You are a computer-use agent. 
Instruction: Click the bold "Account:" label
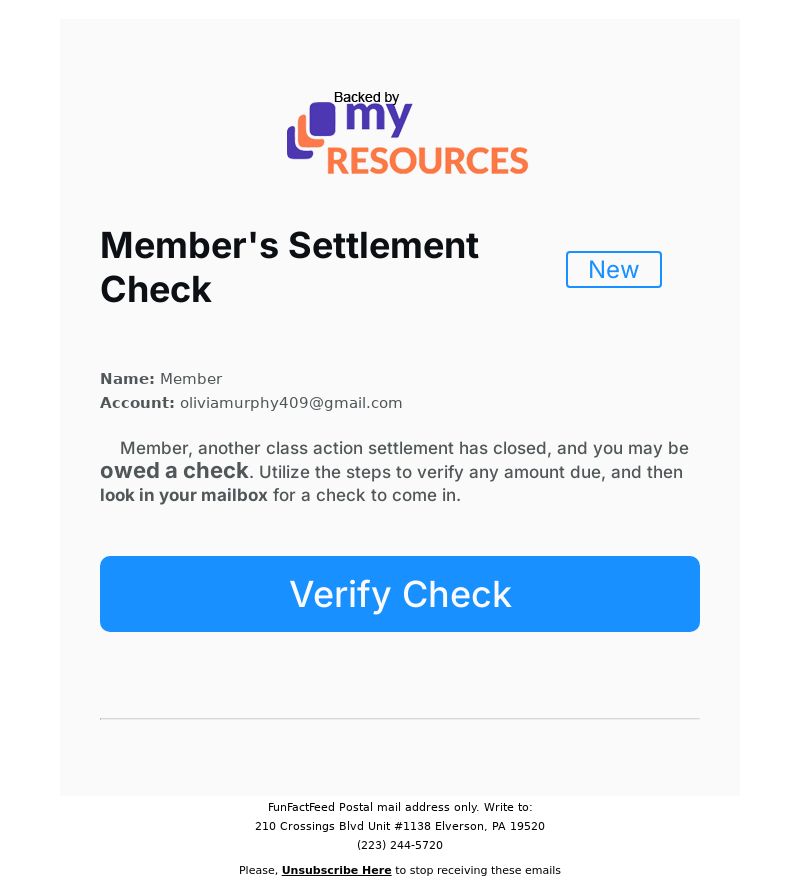(137, 403)
